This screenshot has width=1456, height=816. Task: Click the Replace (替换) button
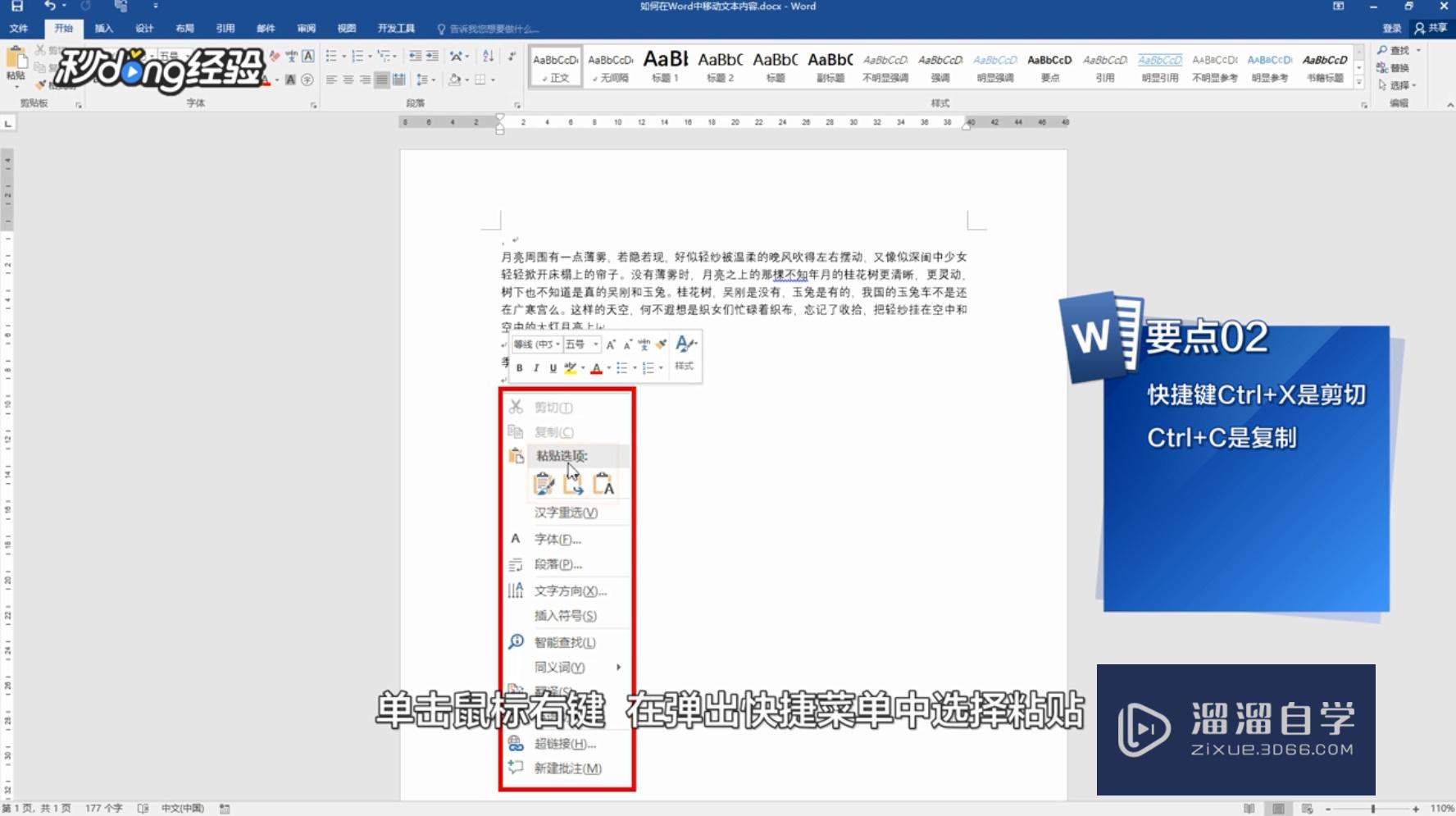coord(1394,68)
